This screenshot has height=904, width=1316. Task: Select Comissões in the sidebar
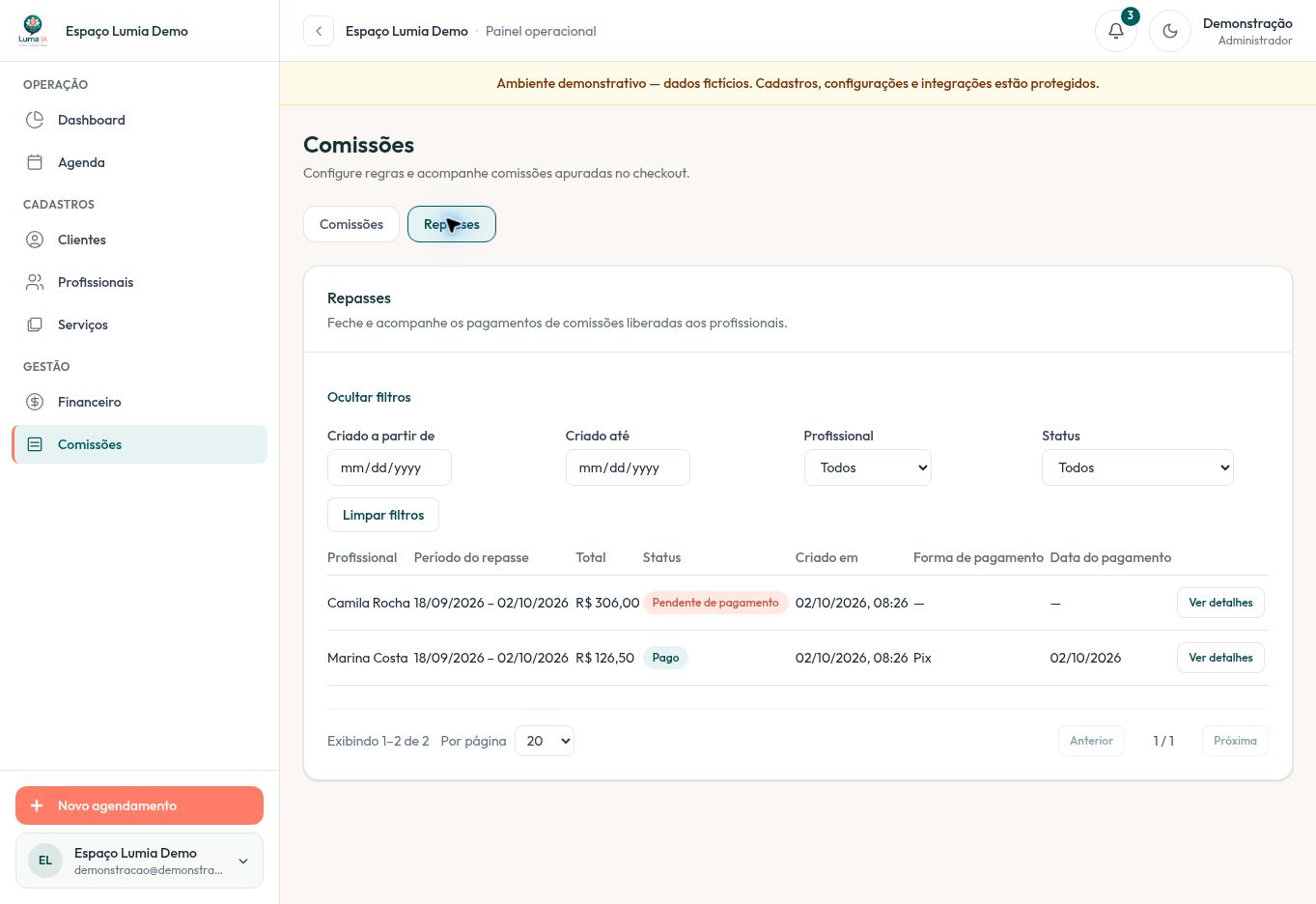tap(139, 444)
